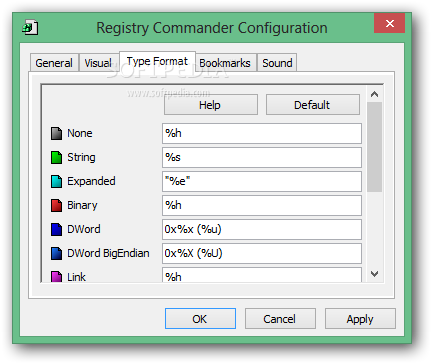Click the gray None type icon
The height and width of the screenshot is (364, 432).
(56, 133)
